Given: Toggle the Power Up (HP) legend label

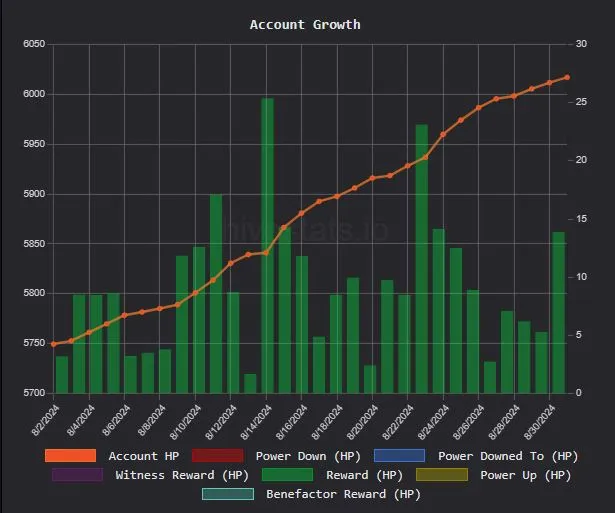Looking at the screenshot, I should (x=526, y=475).
